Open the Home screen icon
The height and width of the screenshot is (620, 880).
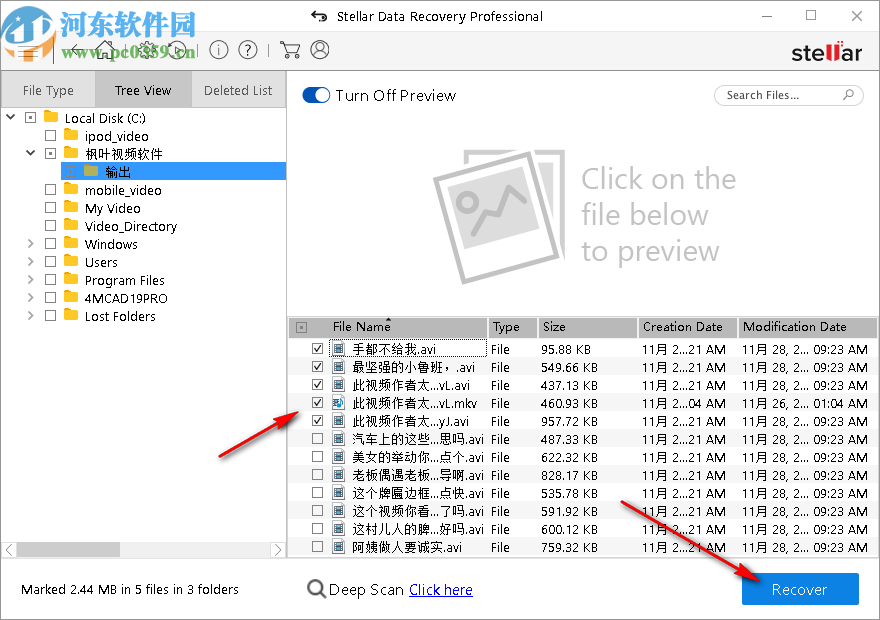(104, 50)
